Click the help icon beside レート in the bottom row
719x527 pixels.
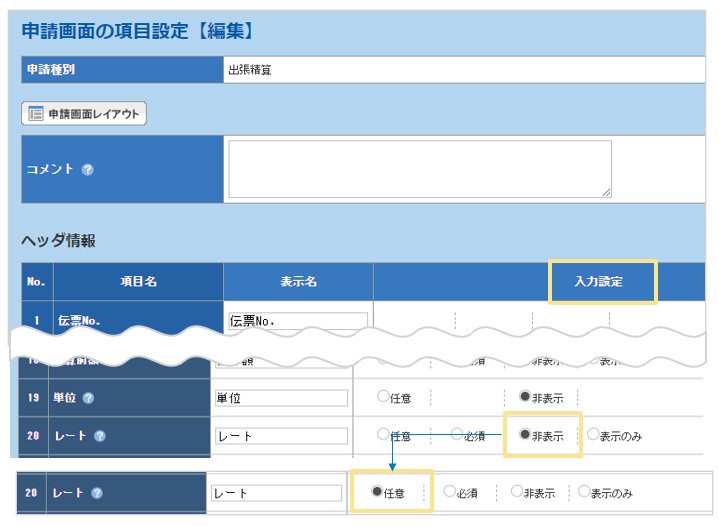tap(97, 493)
